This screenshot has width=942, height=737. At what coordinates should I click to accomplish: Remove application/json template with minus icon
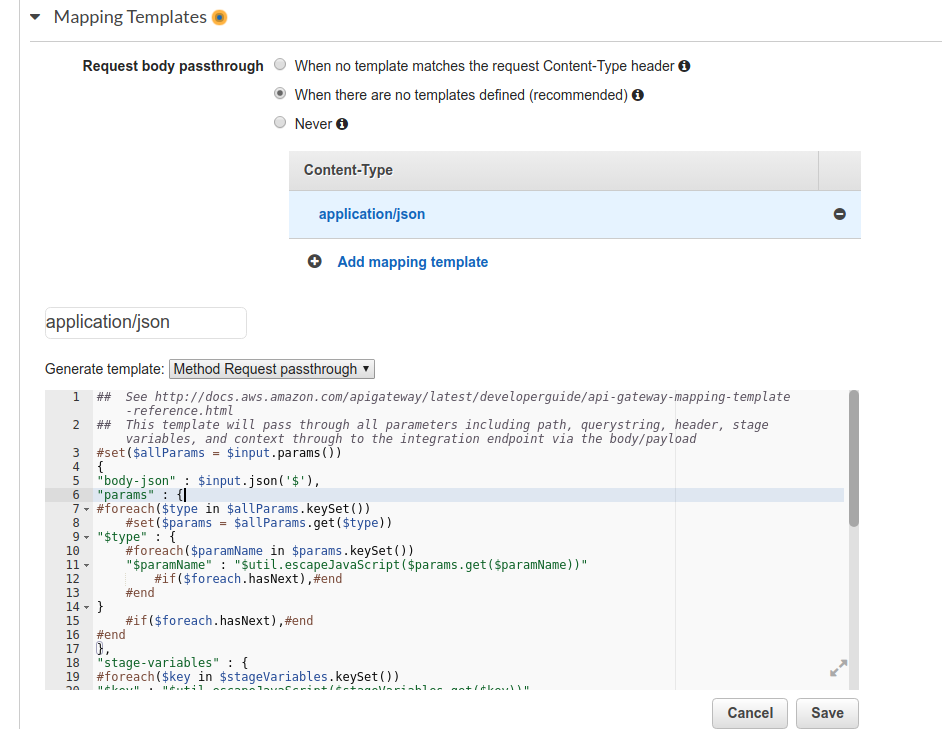pos(840,214)
